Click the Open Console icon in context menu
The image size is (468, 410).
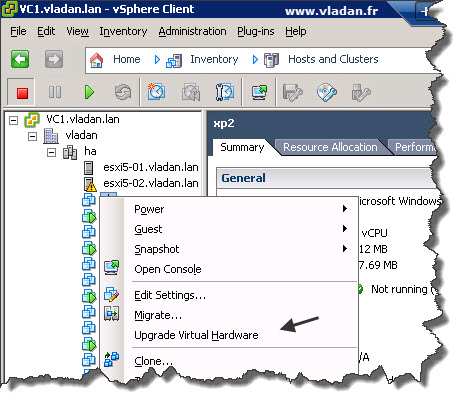111,267
